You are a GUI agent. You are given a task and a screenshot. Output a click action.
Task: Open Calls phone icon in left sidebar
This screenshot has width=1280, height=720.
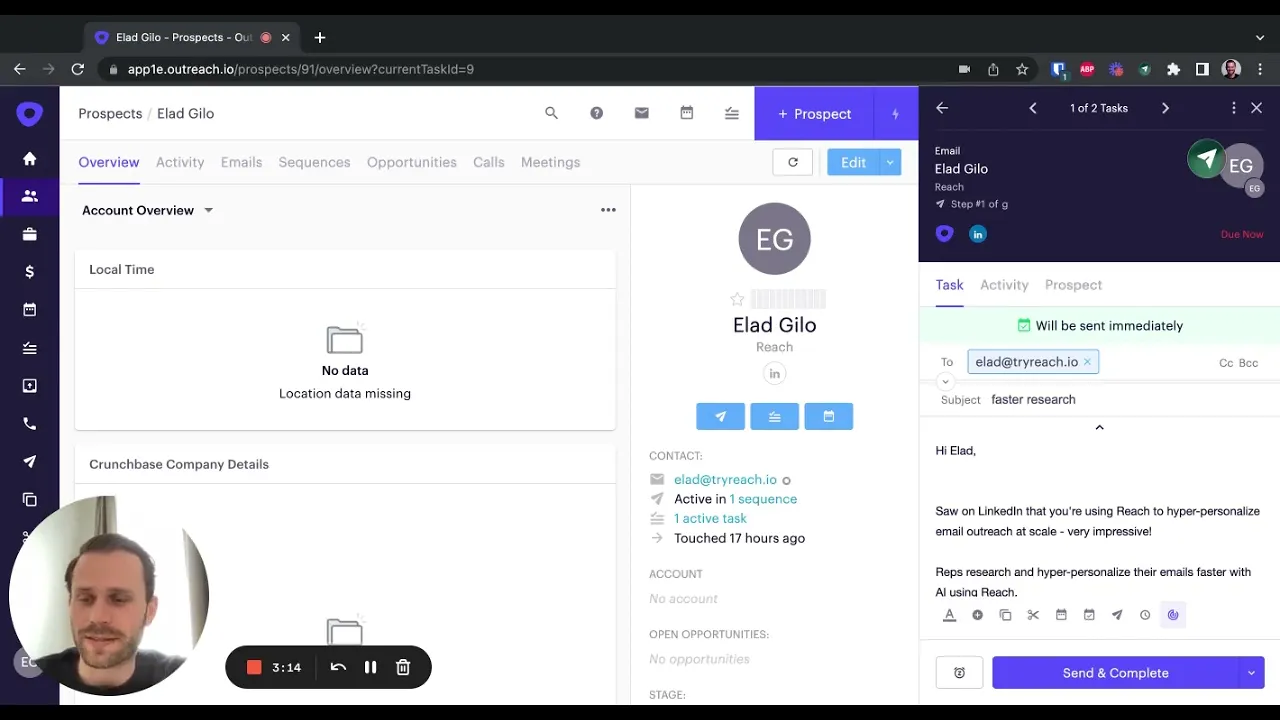(x=29, y=424)
